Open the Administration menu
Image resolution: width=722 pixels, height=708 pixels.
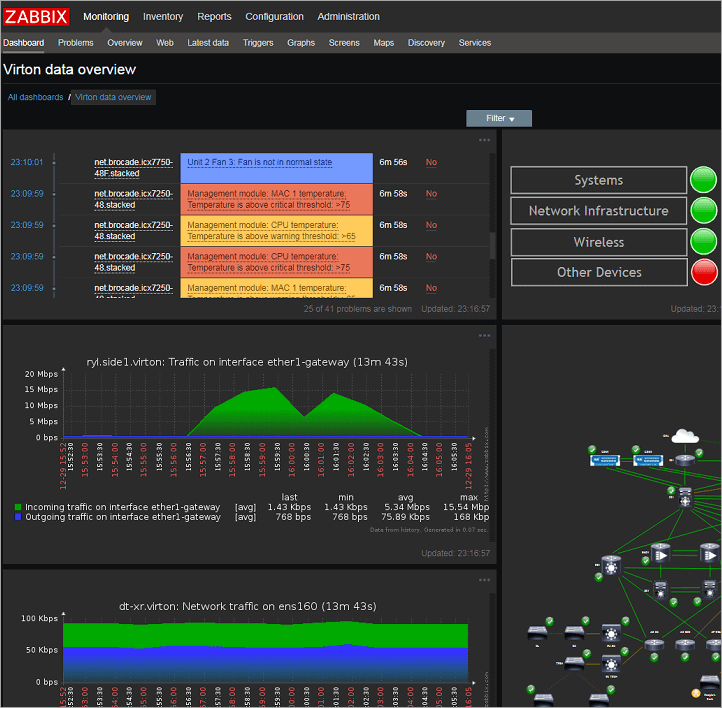[348, 16]
